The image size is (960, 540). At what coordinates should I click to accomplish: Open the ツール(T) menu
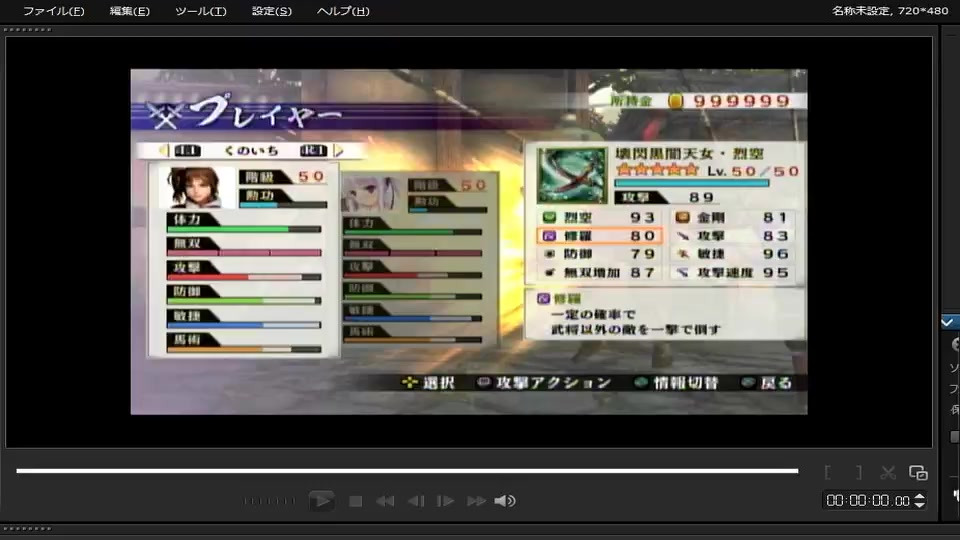click(201, 11)
